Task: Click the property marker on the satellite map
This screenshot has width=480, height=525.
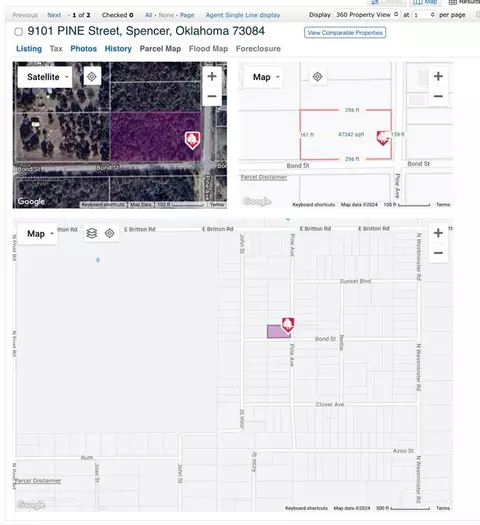Action: (x=192, y=140)
